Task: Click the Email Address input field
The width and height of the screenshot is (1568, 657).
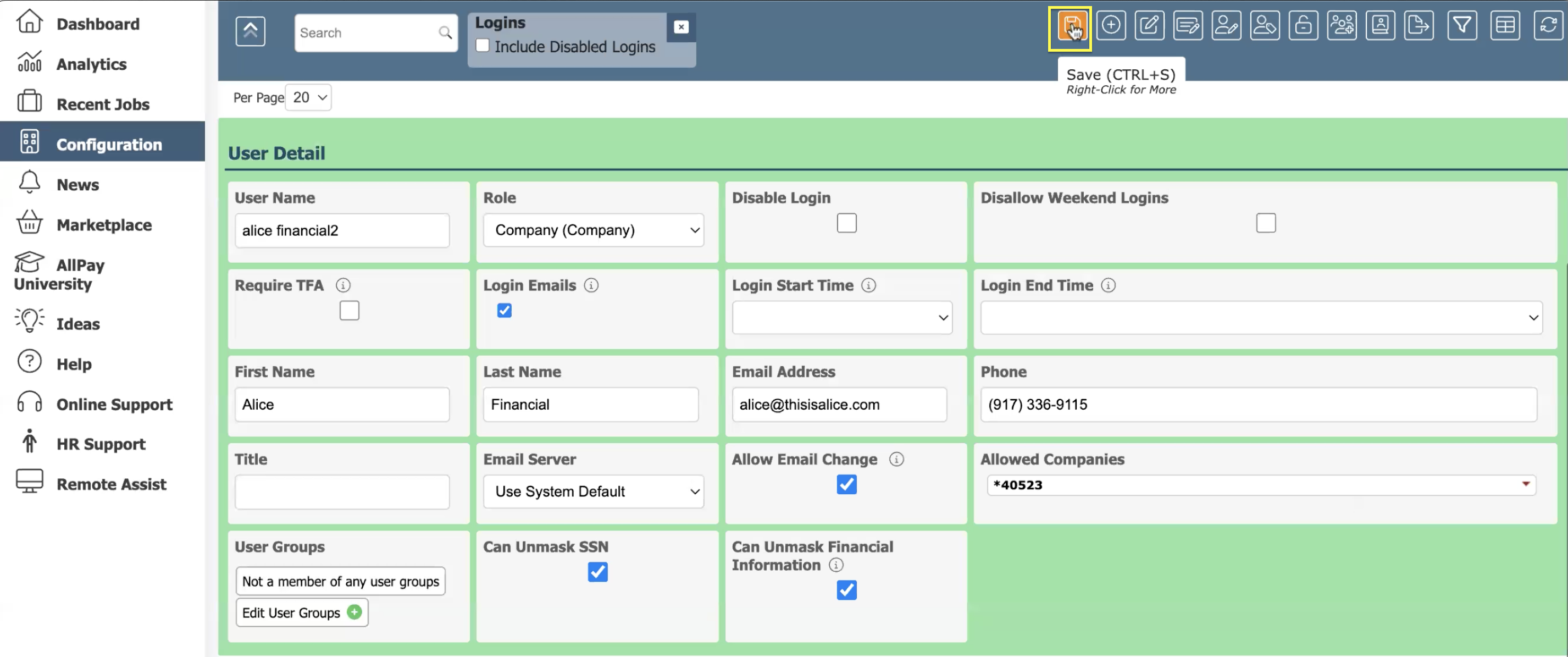Action: pos(838,404)
